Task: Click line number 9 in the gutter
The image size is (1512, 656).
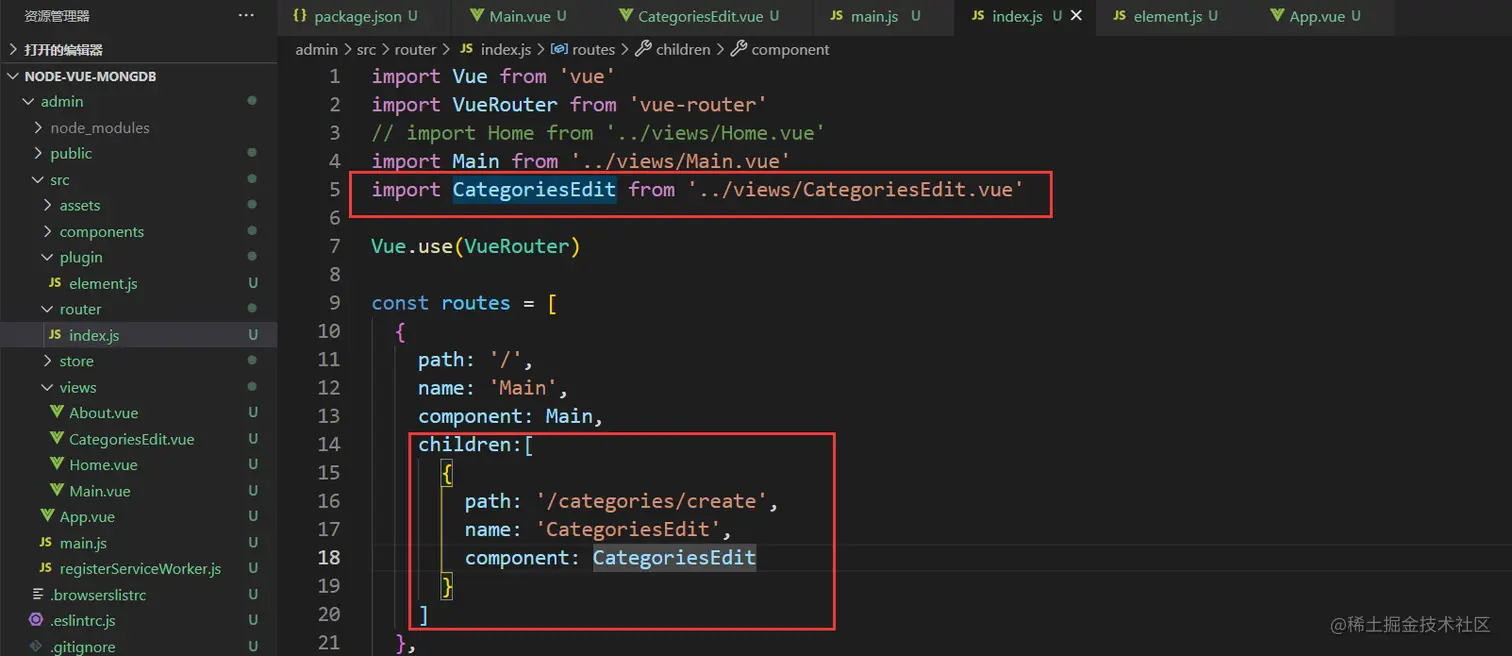Action: click(335, 303)
